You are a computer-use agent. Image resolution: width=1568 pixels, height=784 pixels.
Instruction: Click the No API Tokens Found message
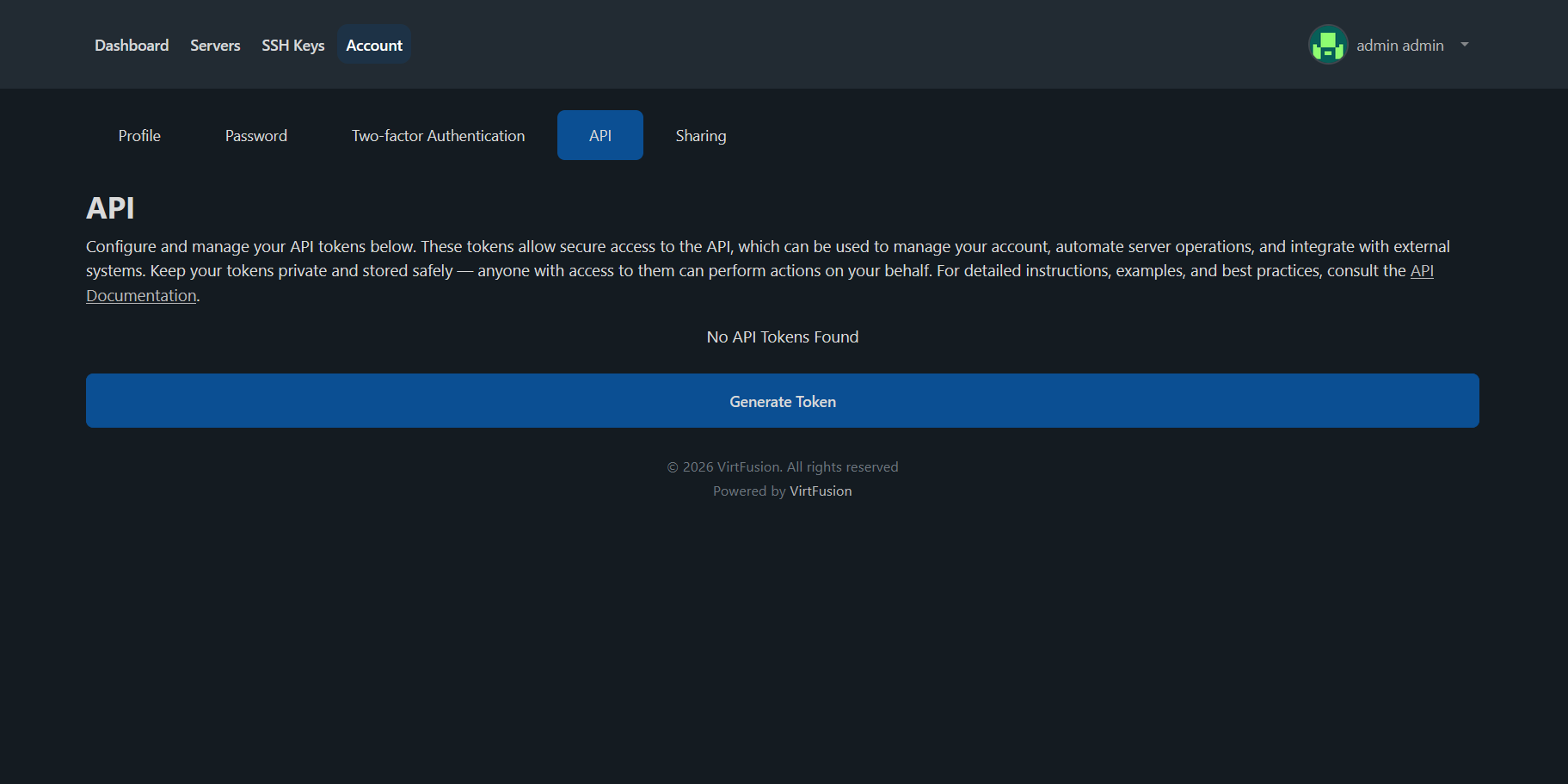[782, 337]
